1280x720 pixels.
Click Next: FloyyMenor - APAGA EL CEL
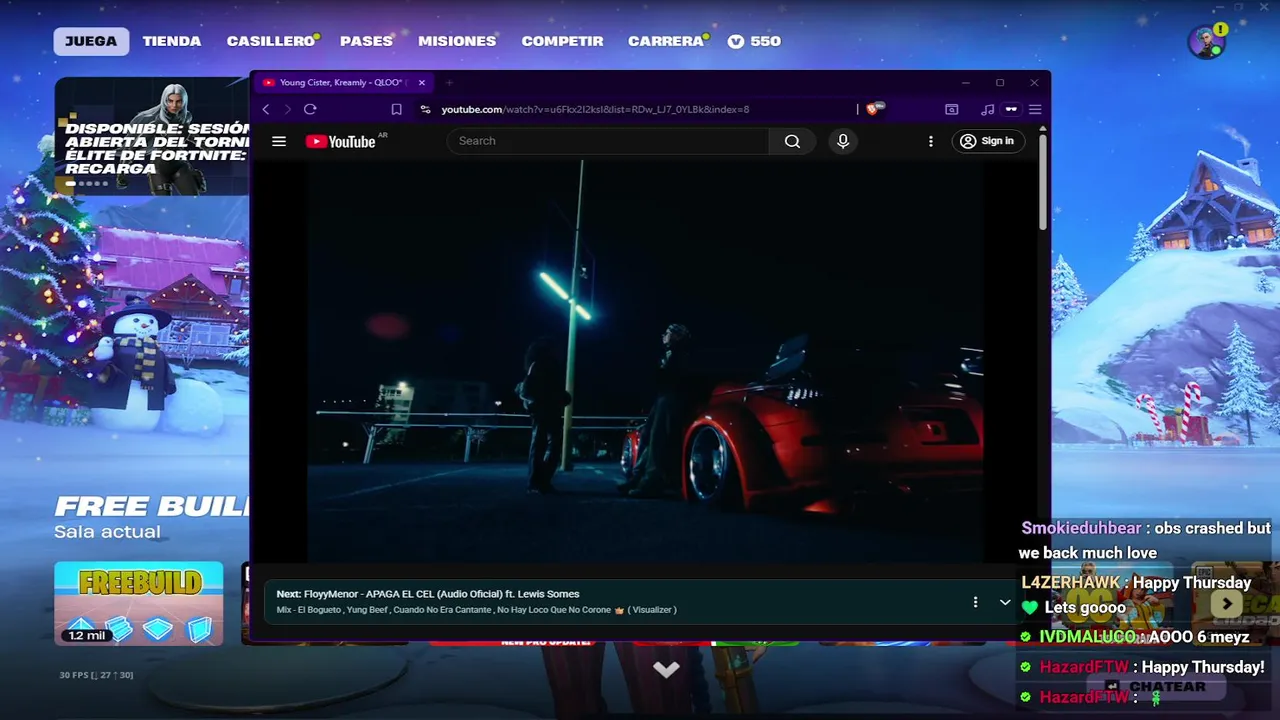(428, 594)
